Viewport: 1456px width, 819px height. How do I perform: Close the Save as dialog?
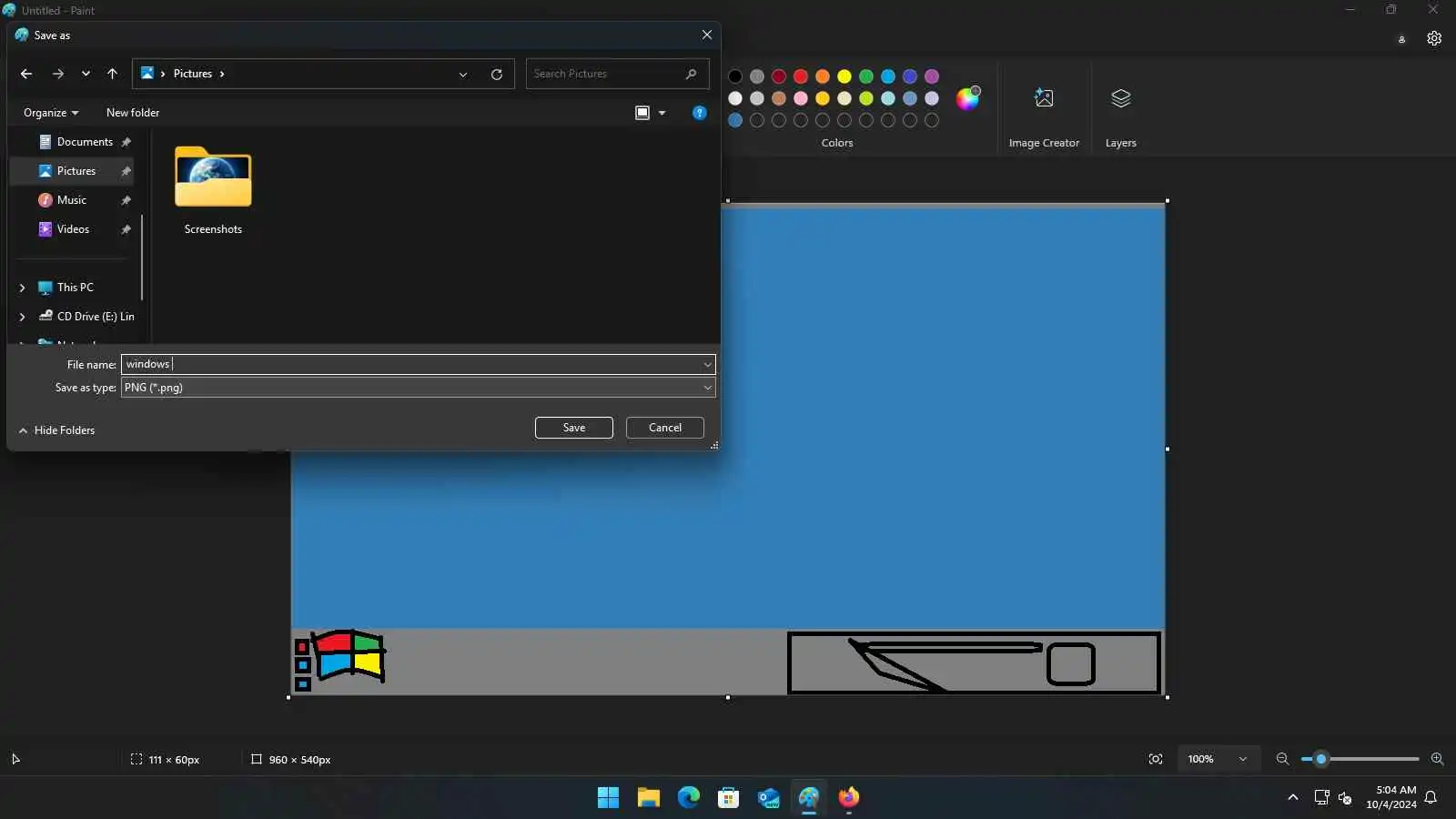click(x=707, y=35)
